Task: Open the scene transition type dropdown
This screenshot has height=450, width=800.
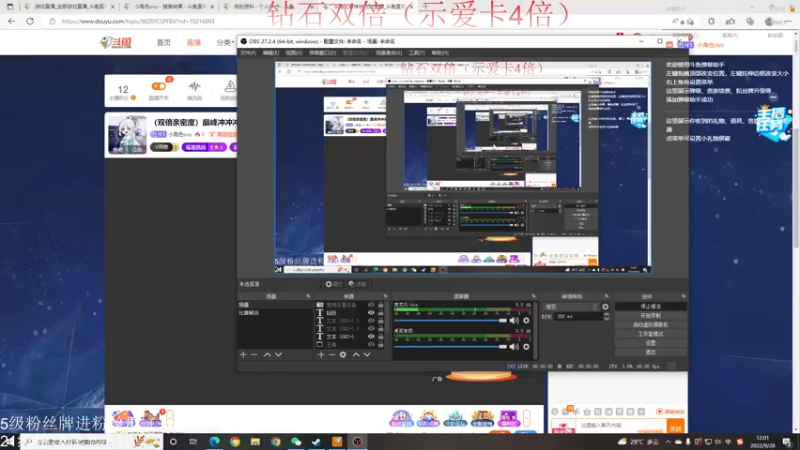Action: click(571, 307)
